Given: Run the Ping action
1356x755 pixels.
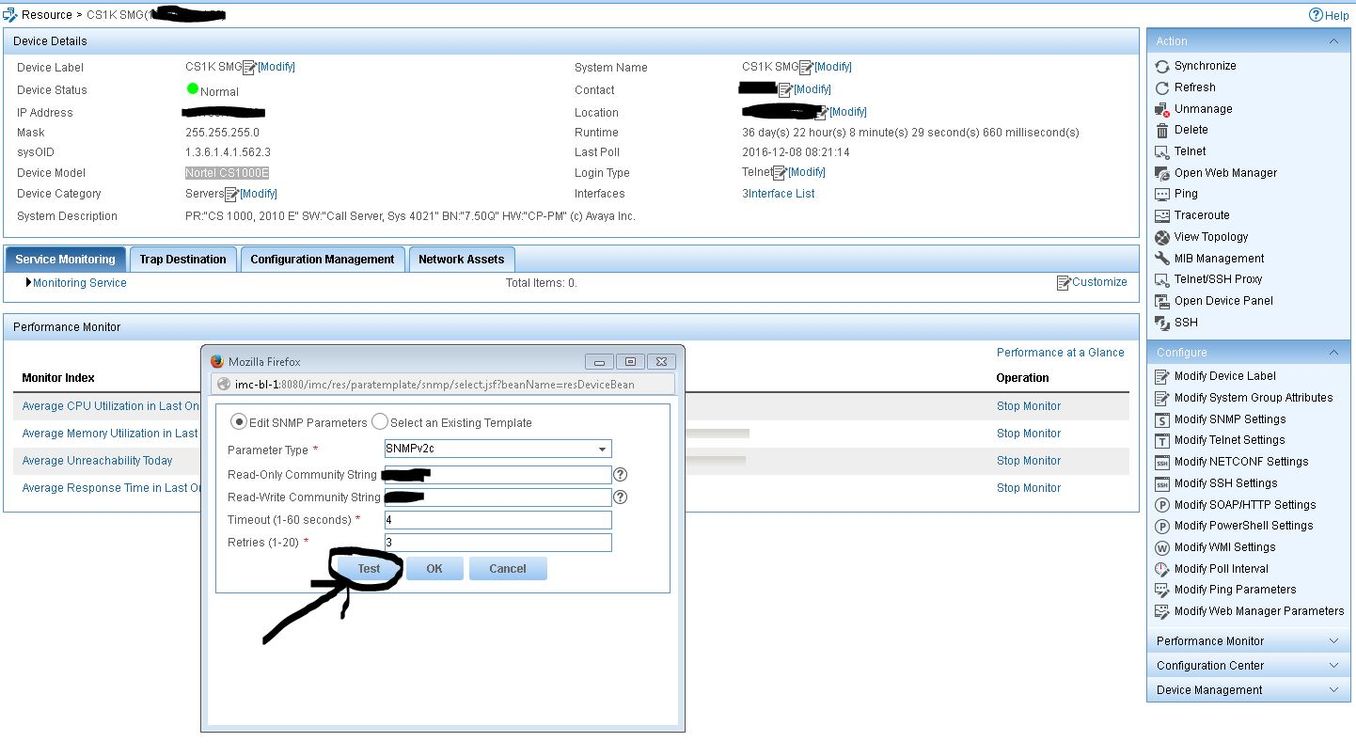Looking at the screenshot, I should click(1186, 194).
